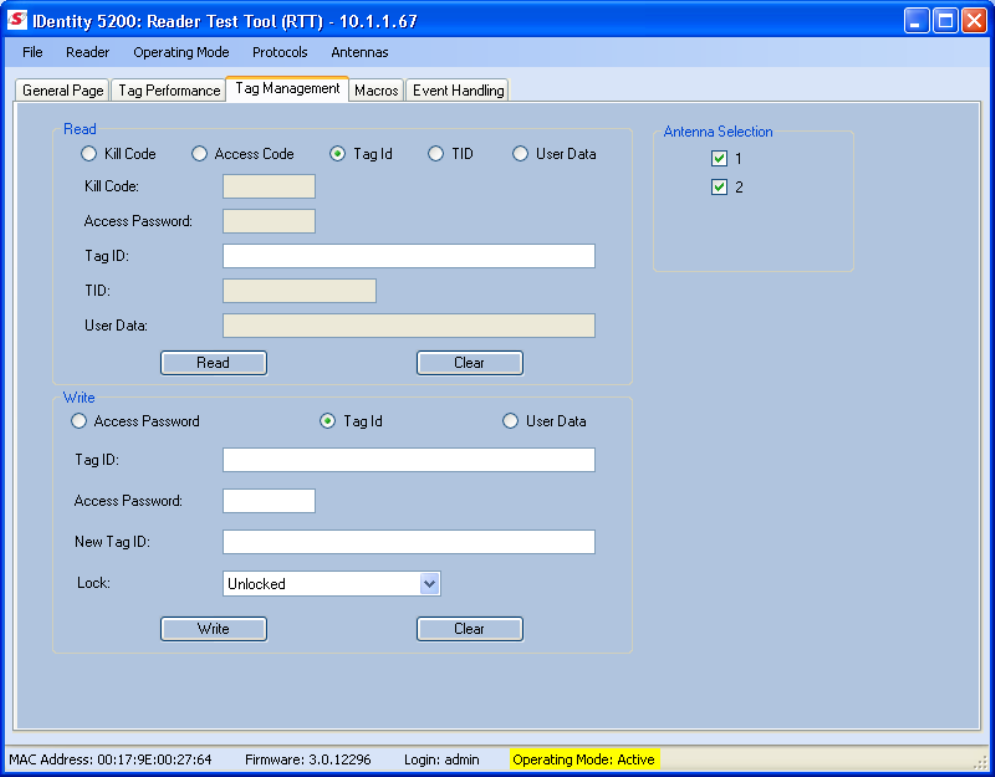
Task: Select Access Code radio in Read section
Action: point(199,154)
